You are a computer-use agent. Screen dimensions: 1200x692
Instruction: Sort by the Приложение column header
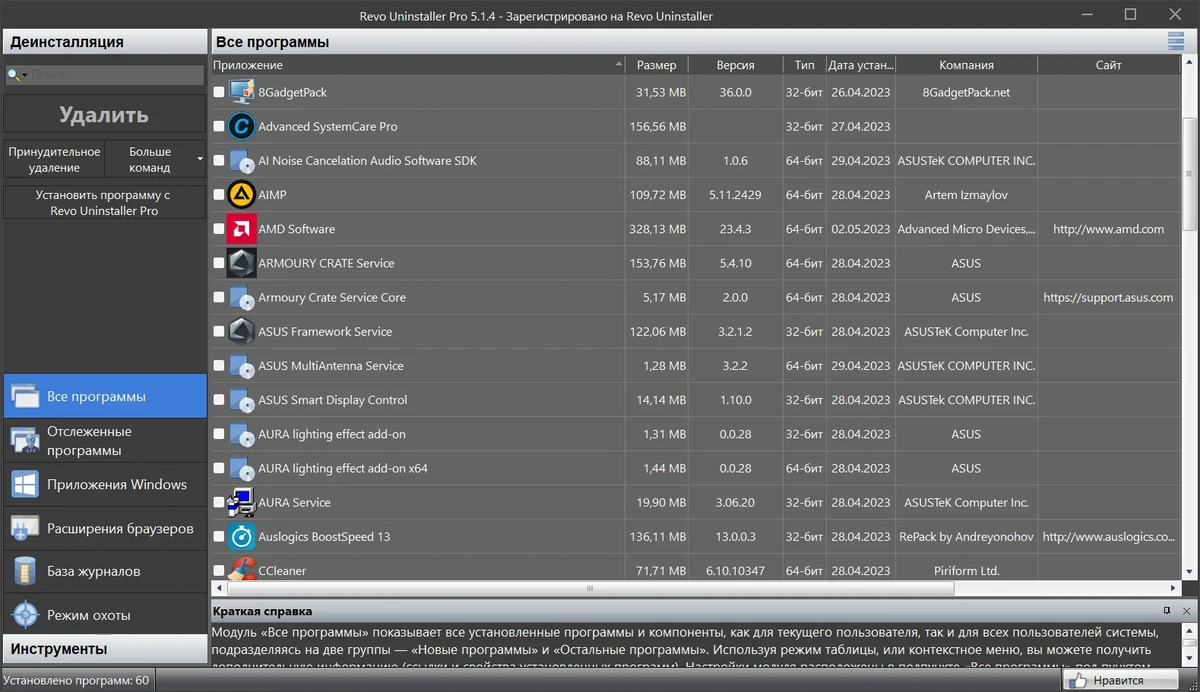click(419, 65)
